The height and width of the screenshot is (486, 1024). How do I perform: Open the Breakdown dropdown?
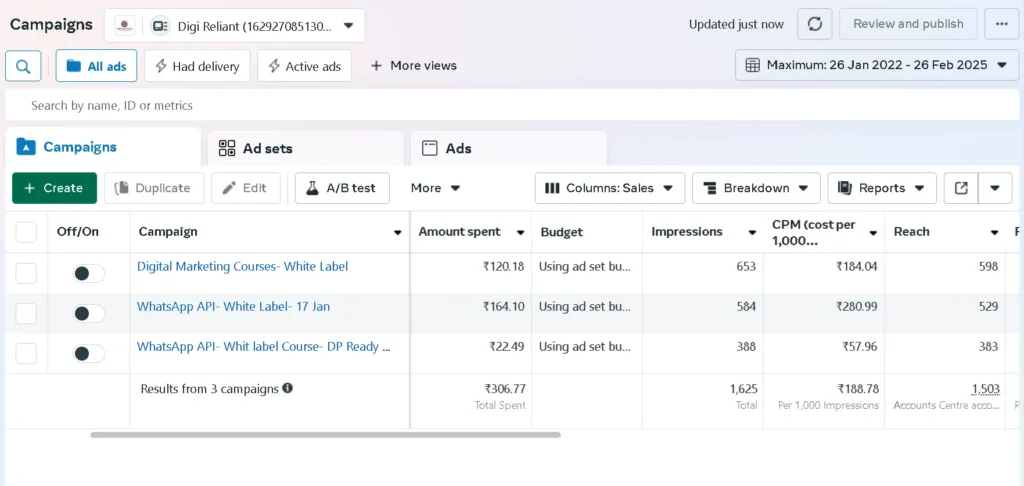click(x=756, y=188)
